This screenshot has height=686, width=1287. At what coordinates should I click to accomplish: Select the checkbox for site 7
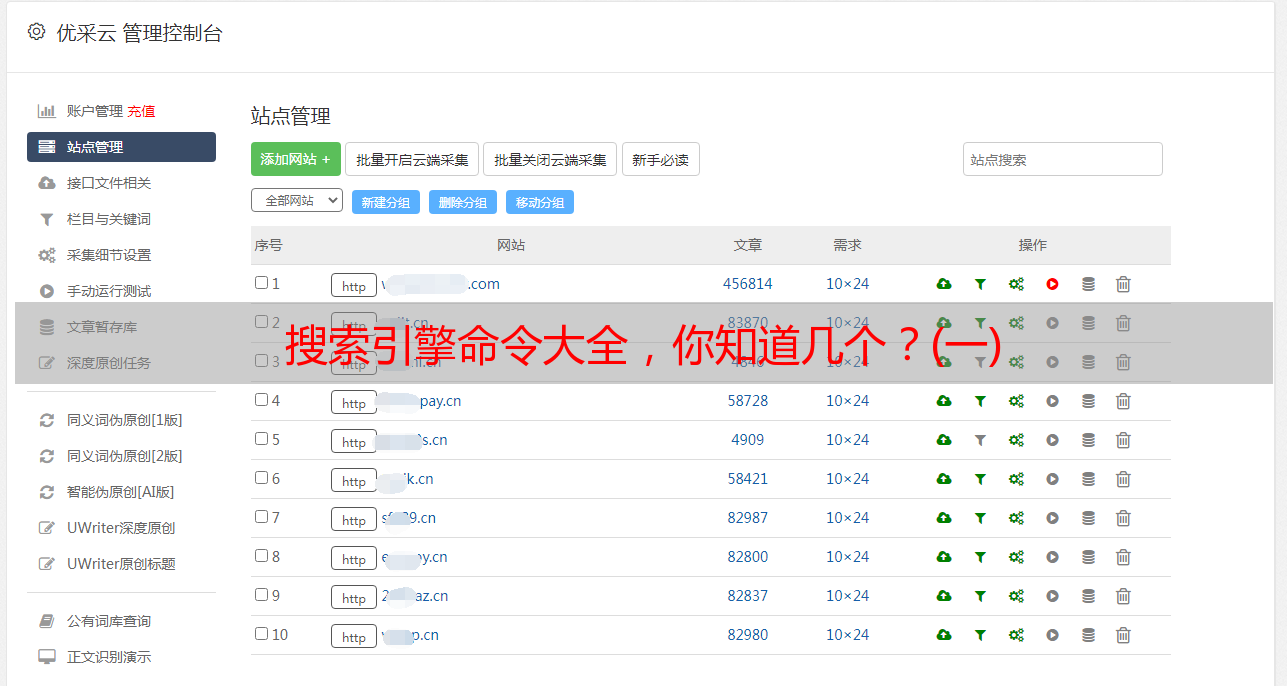click(x=262, y=517)
